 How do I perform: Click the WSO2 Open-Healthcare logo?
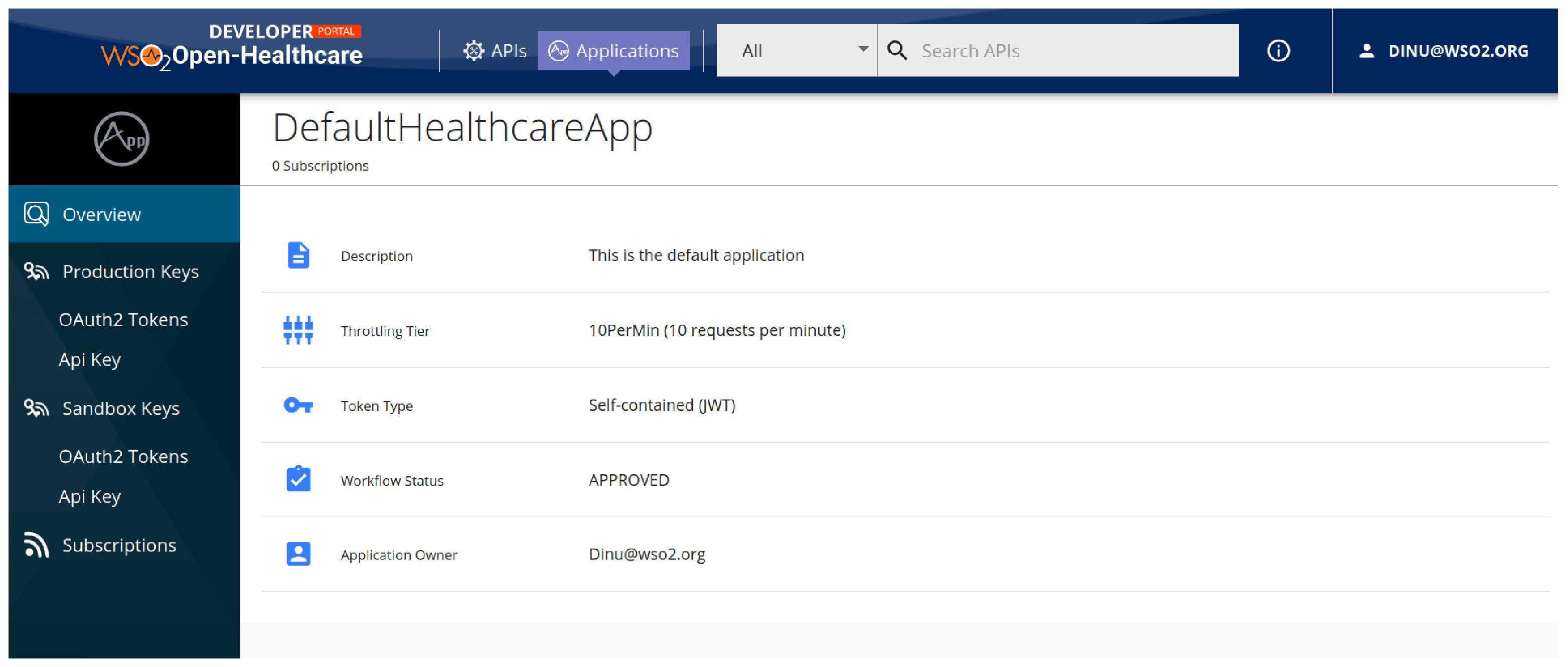coord(232,49)
